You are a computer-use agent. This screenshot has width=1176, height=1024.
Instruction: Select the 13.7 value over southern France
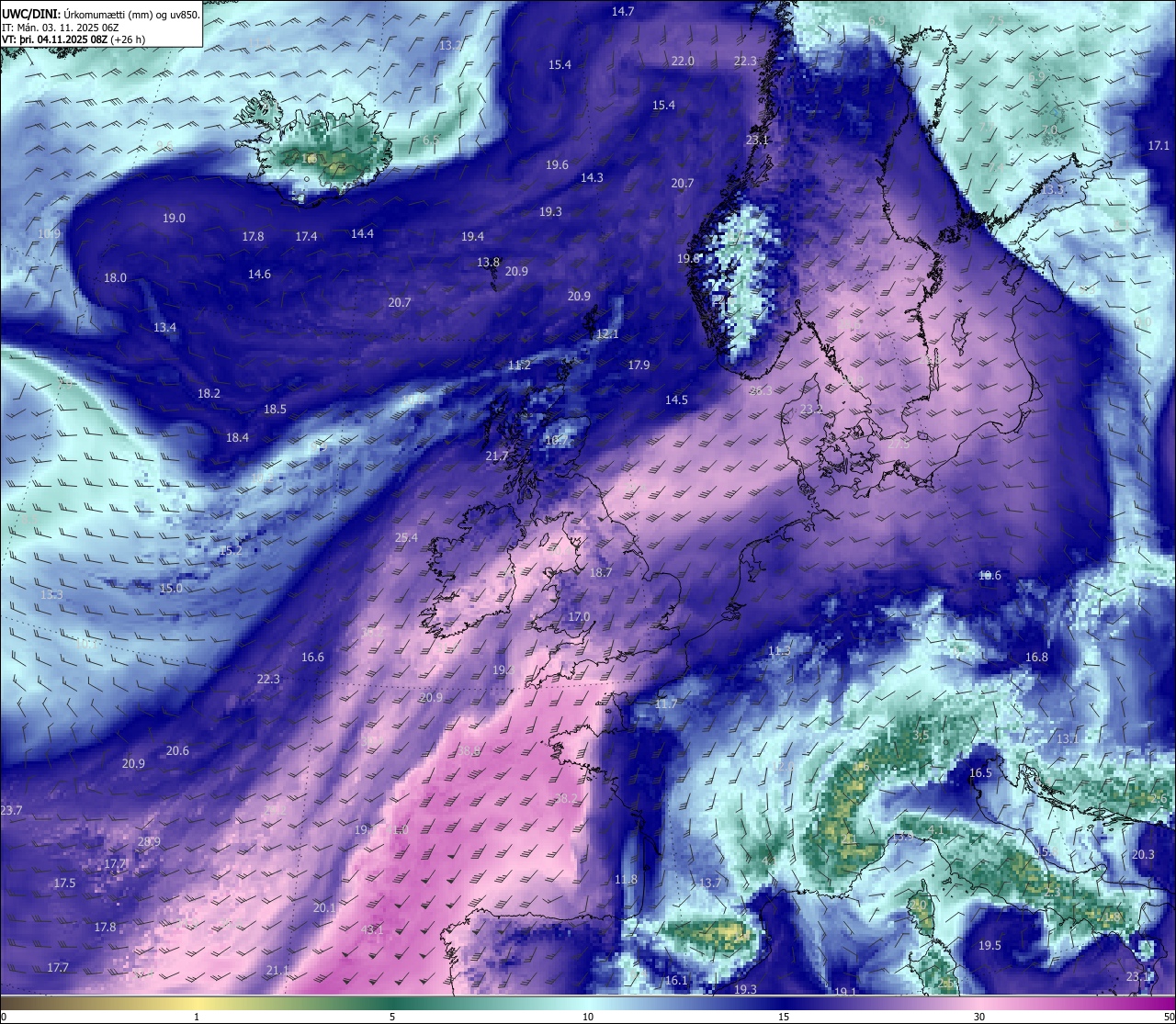710,883
